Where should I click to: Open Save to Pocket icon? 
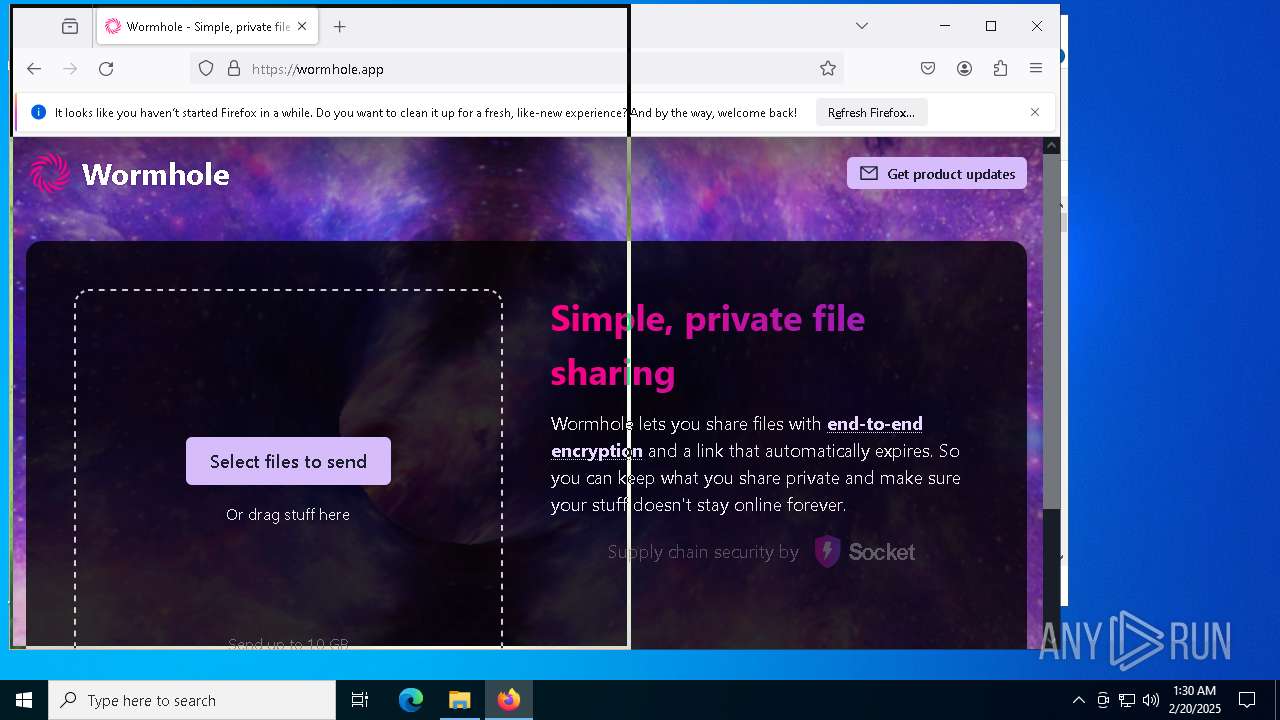click(928, 69)
